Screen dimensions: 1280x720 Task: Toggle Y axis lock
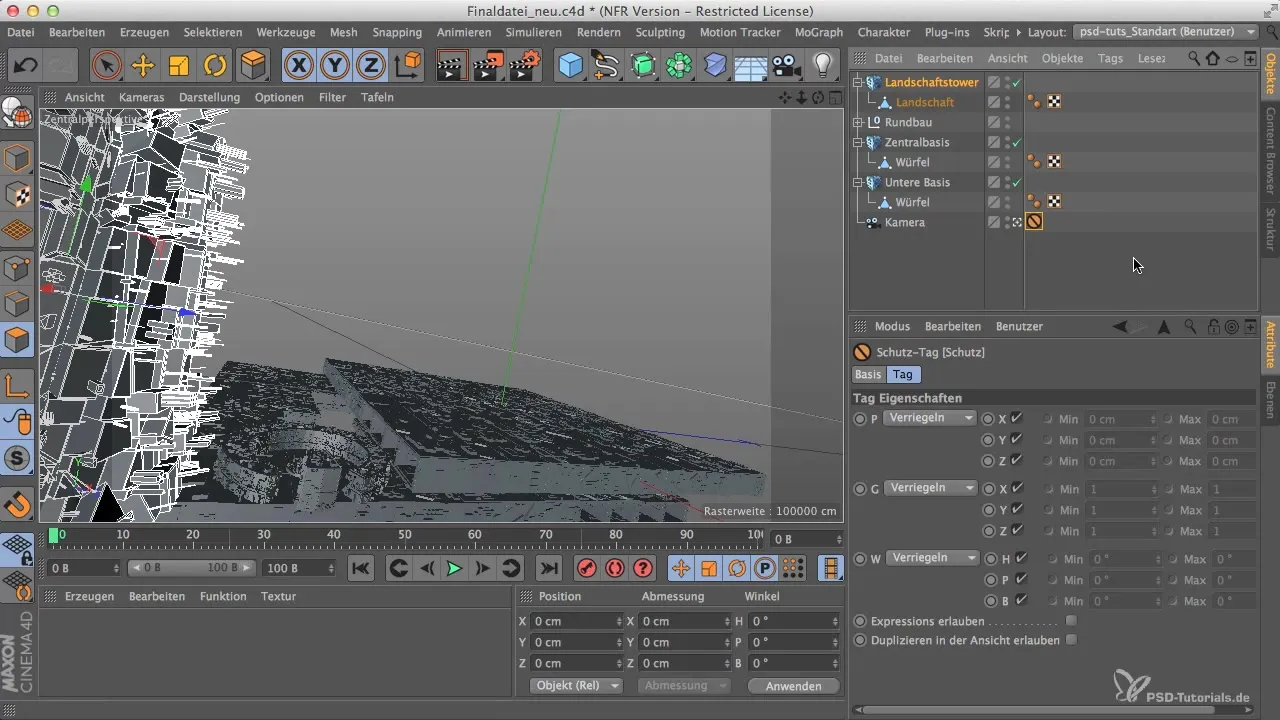[x=335, y=66]
